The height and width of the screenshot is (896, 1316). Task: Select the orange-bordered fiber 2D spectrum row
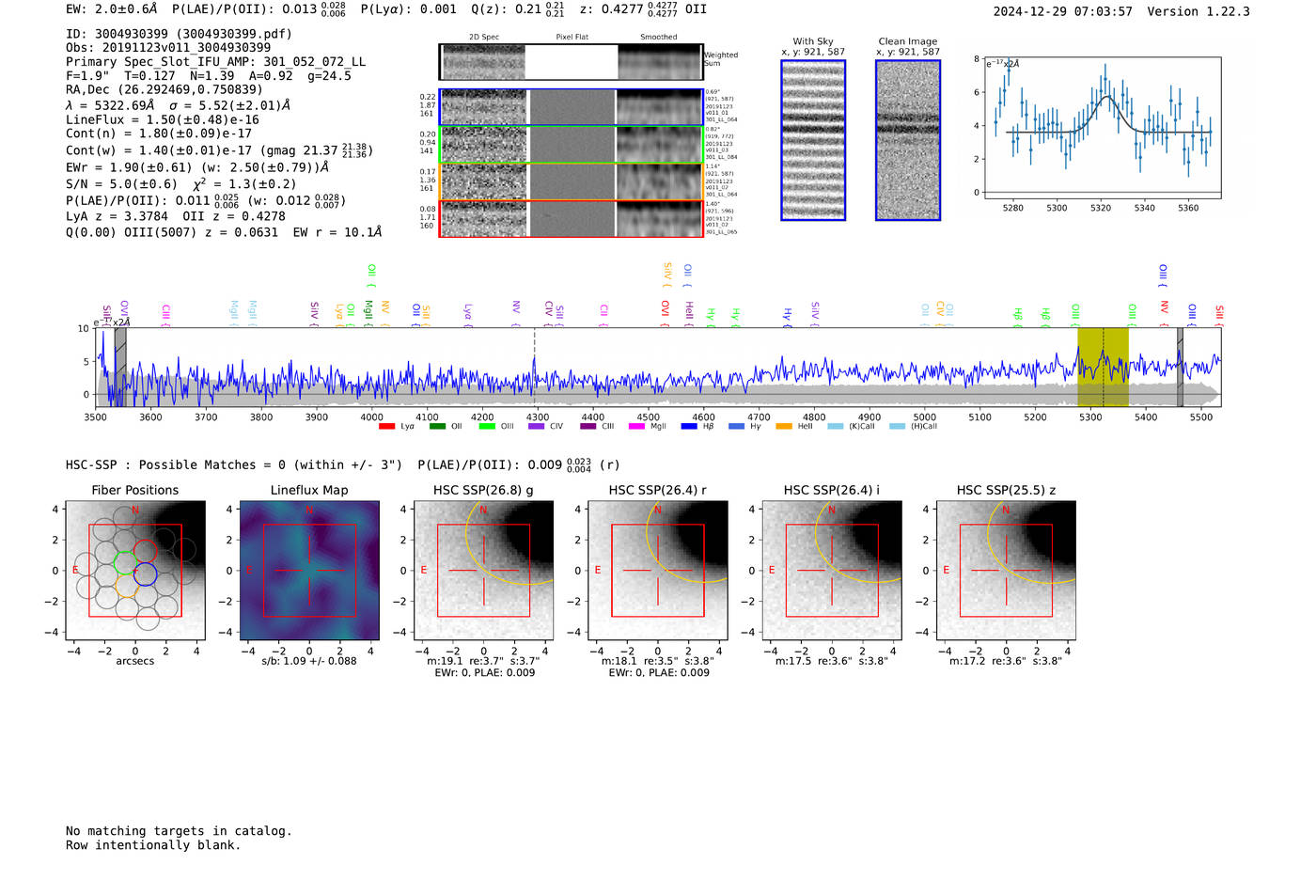click(571, 181)
